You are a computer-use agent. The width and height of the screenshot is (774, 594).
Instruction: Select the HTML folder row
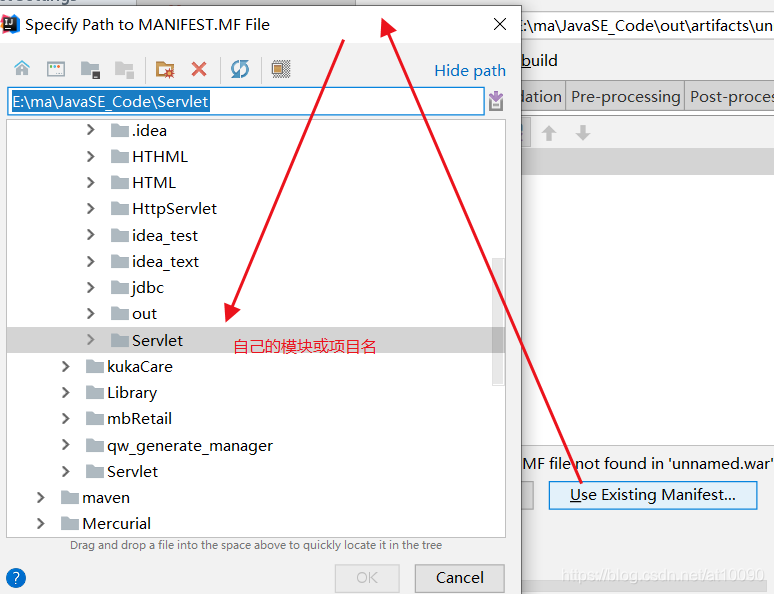(256, 183)
